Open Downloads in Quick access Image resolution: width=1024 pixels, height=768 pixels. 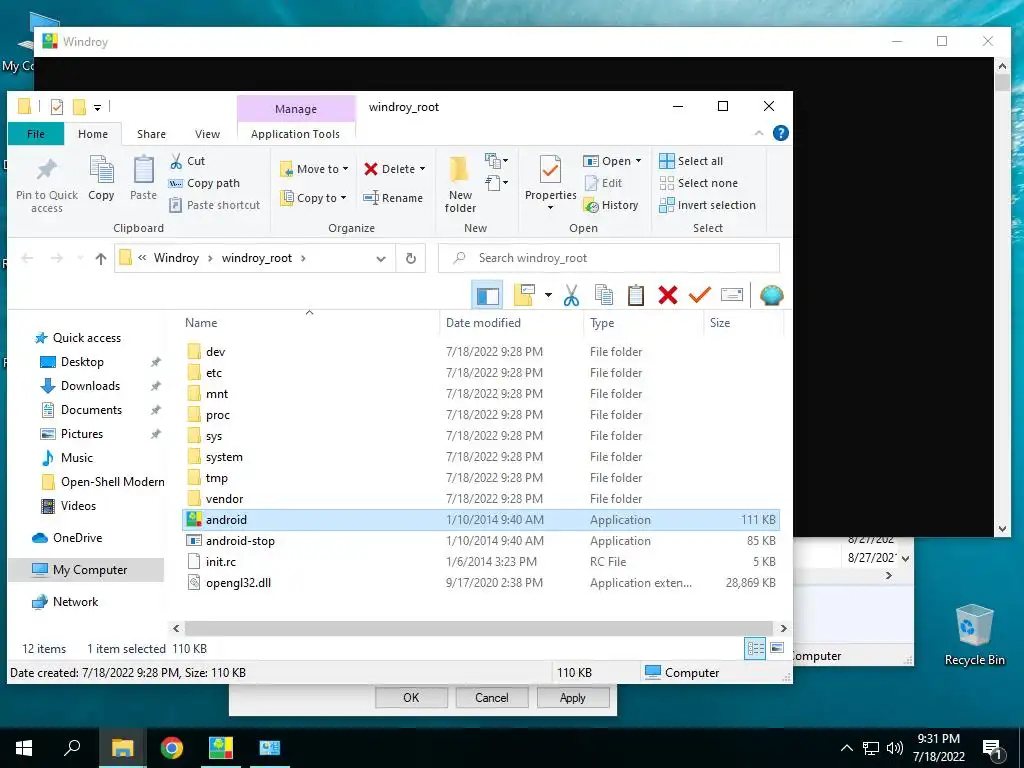[90, 386]
